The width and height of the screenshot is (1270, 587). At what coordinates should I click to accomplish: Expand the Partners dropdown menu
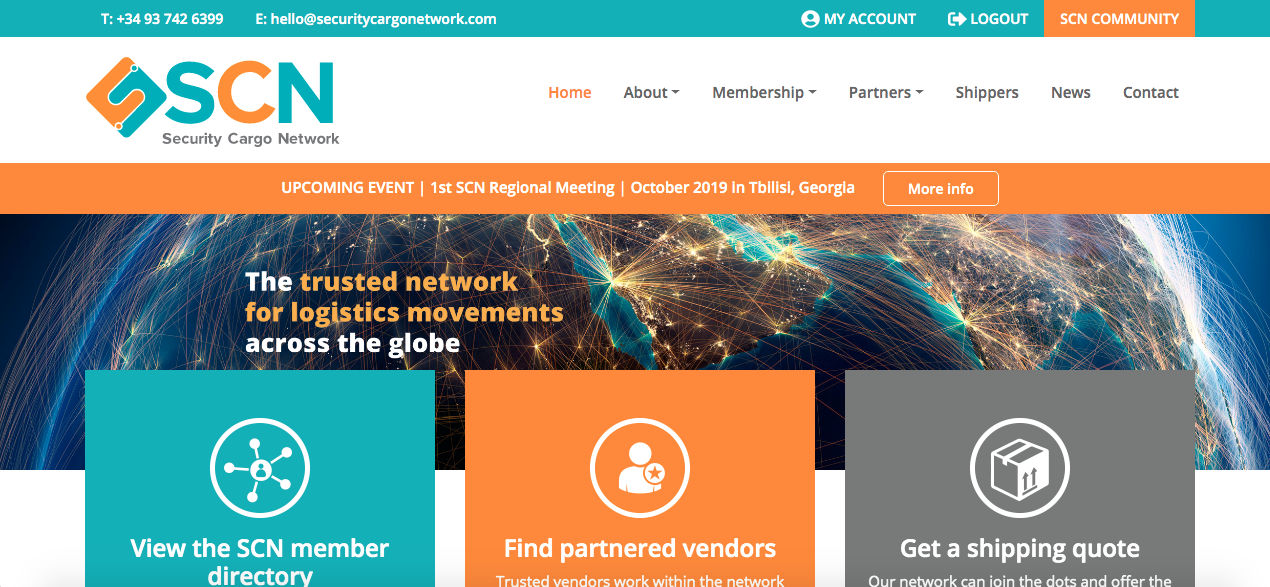[886, 92]
